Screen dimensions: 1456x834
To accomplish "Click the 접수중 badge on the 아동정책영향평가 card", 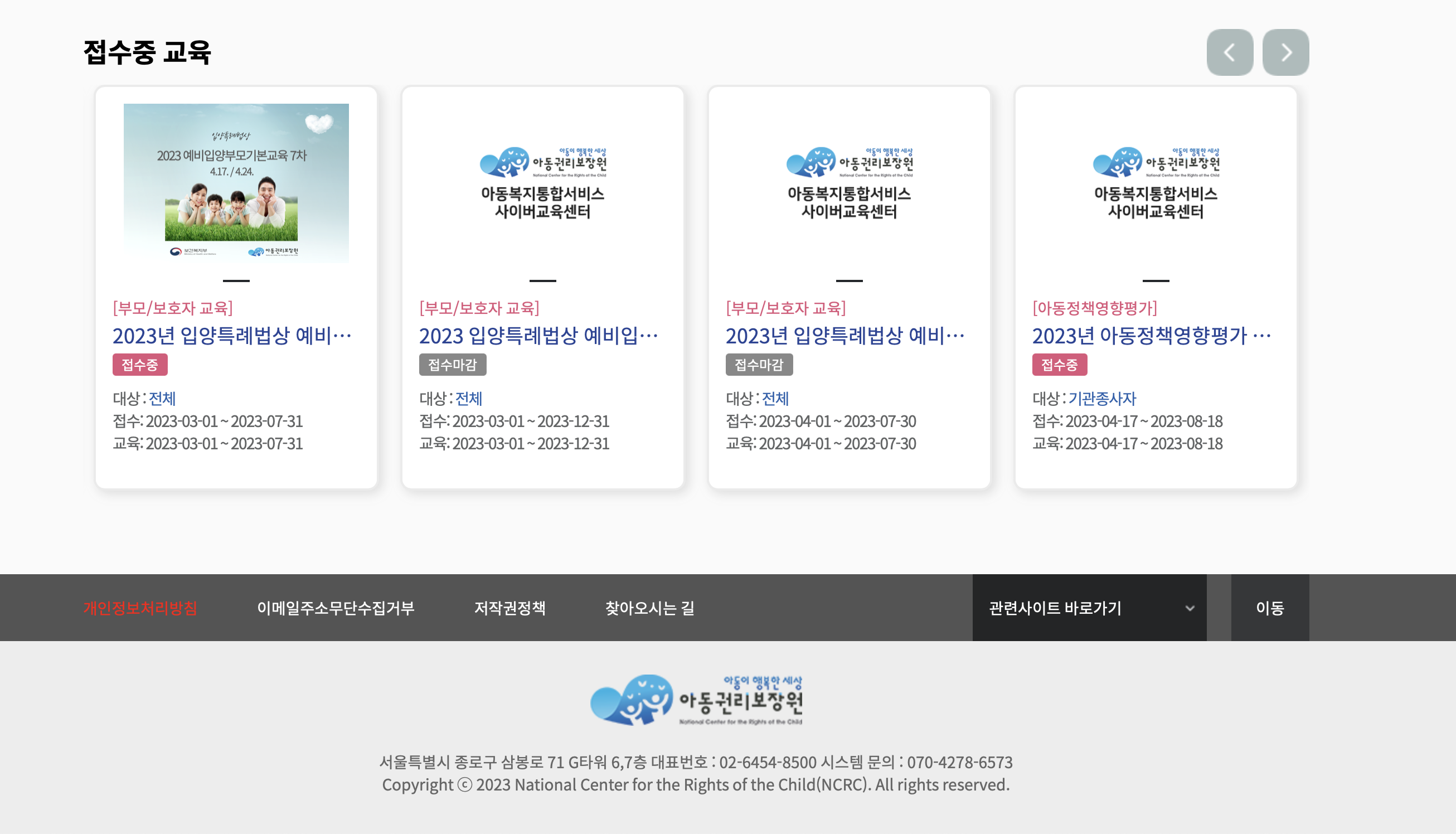I will (1059, 364).
